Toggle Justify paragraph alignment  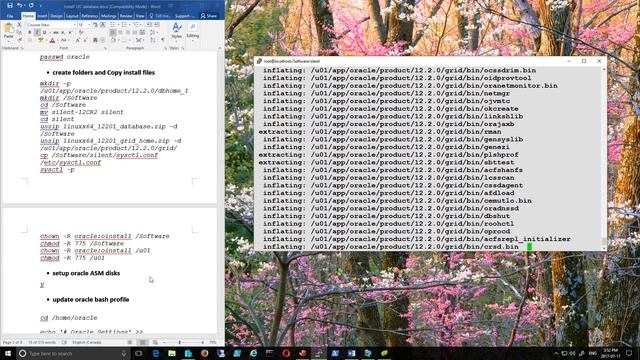tap(135, 33)
